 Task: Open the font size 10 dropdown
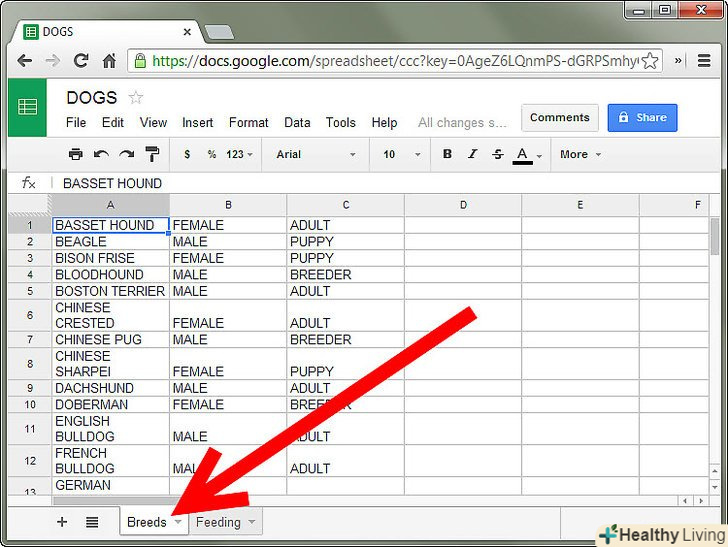pos(402,154)
